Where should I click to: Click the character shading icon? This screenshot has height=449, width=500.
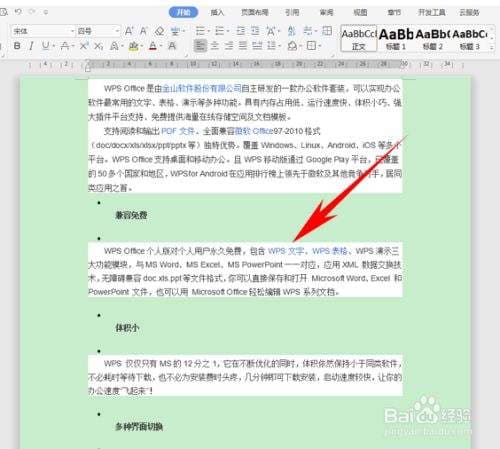click(x=172, y=46)
